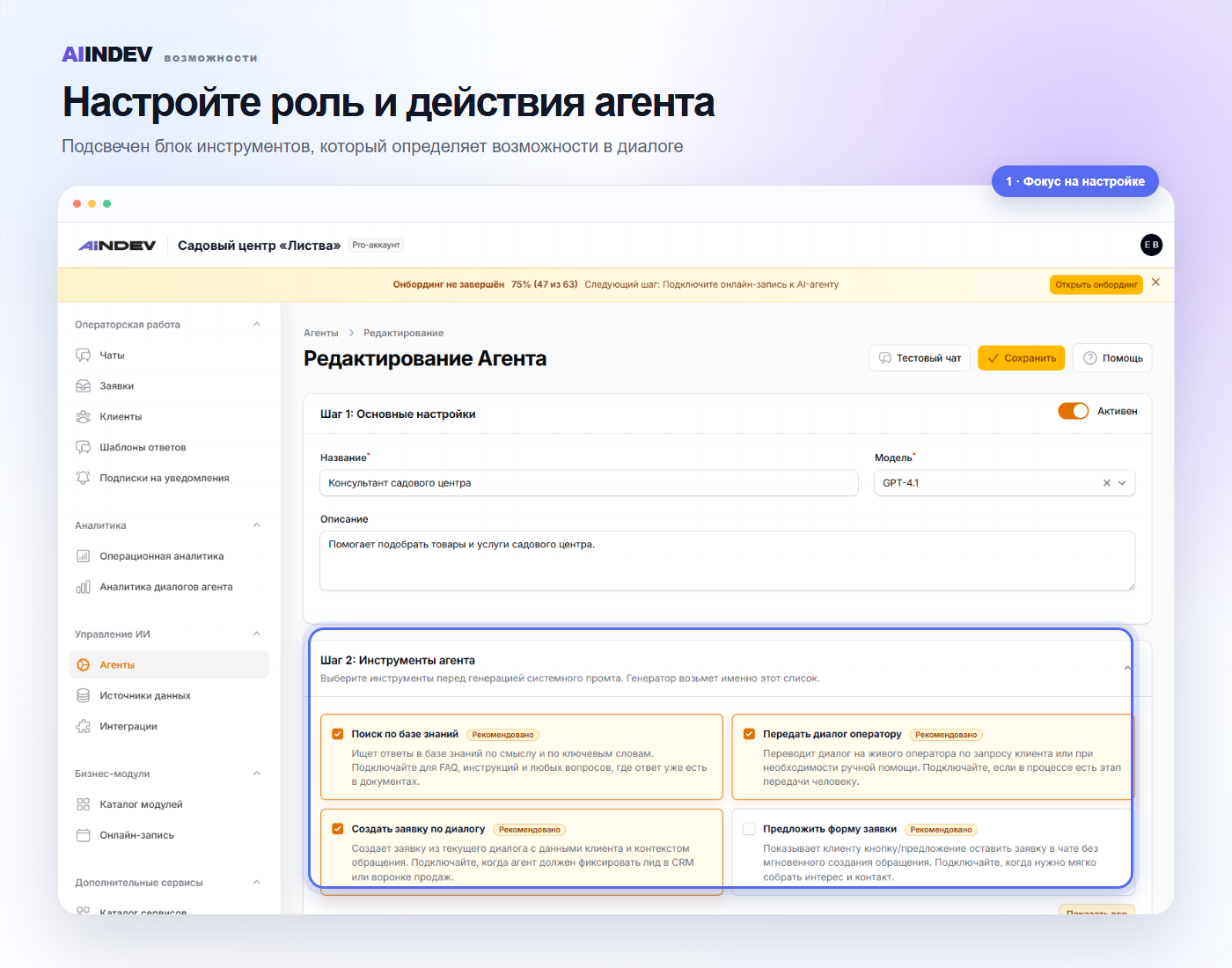Check Предложить форму заявки tool

click(x=750, y=829)
